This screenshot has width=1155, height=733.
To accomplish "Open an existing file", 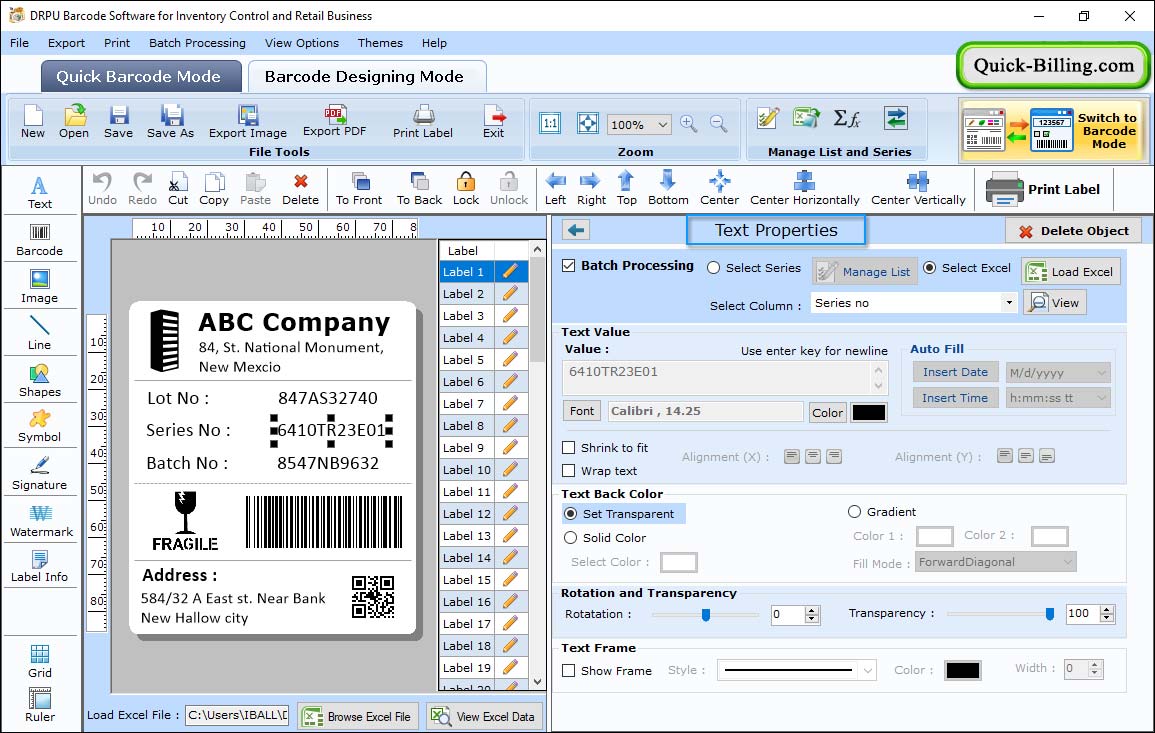I will click(74, 122).
